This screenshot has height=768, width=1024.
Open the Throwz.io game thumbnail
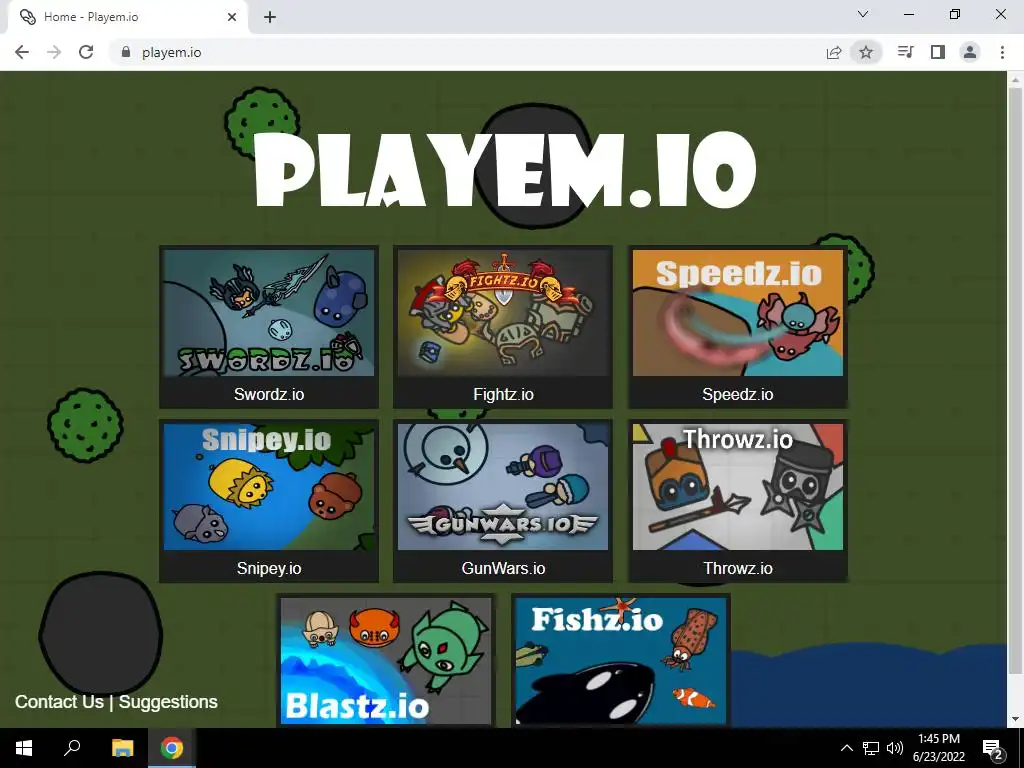click(738, 487)
